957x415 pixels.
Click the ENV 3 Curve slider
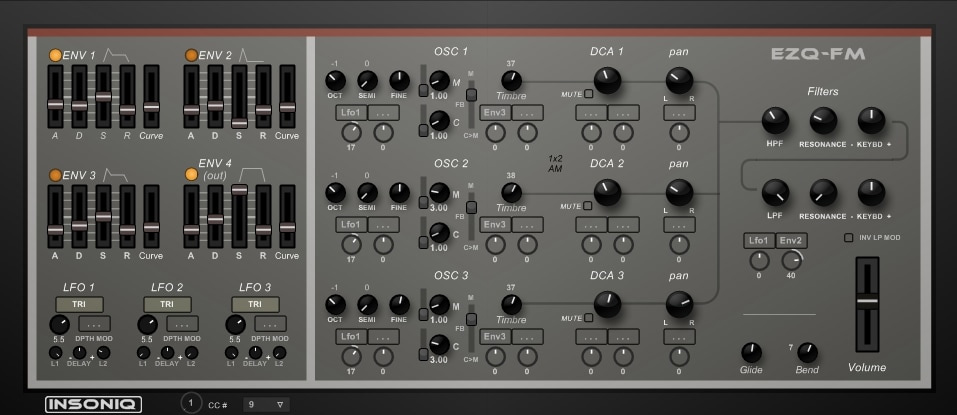coord(151,217)
